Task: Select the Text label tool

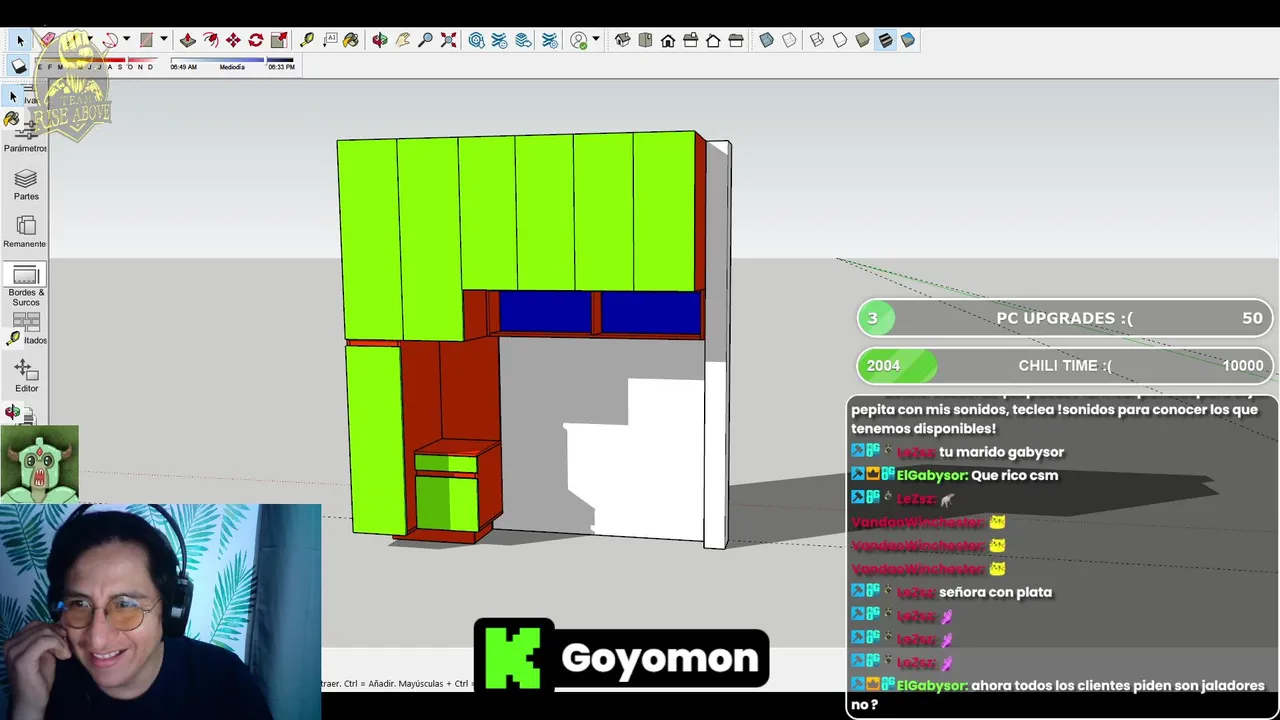Action: point(330,40)
